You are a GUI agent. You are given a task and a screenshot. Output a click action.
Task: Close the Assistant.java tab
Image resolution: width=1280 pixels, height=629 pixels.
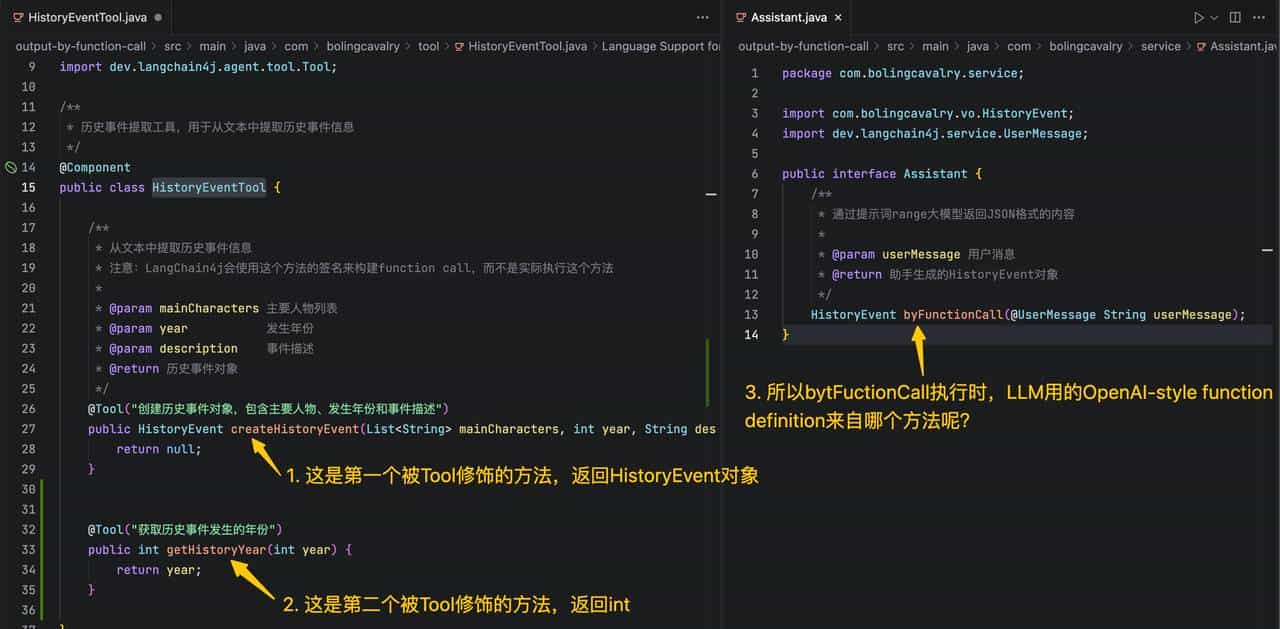pos(838,17)
